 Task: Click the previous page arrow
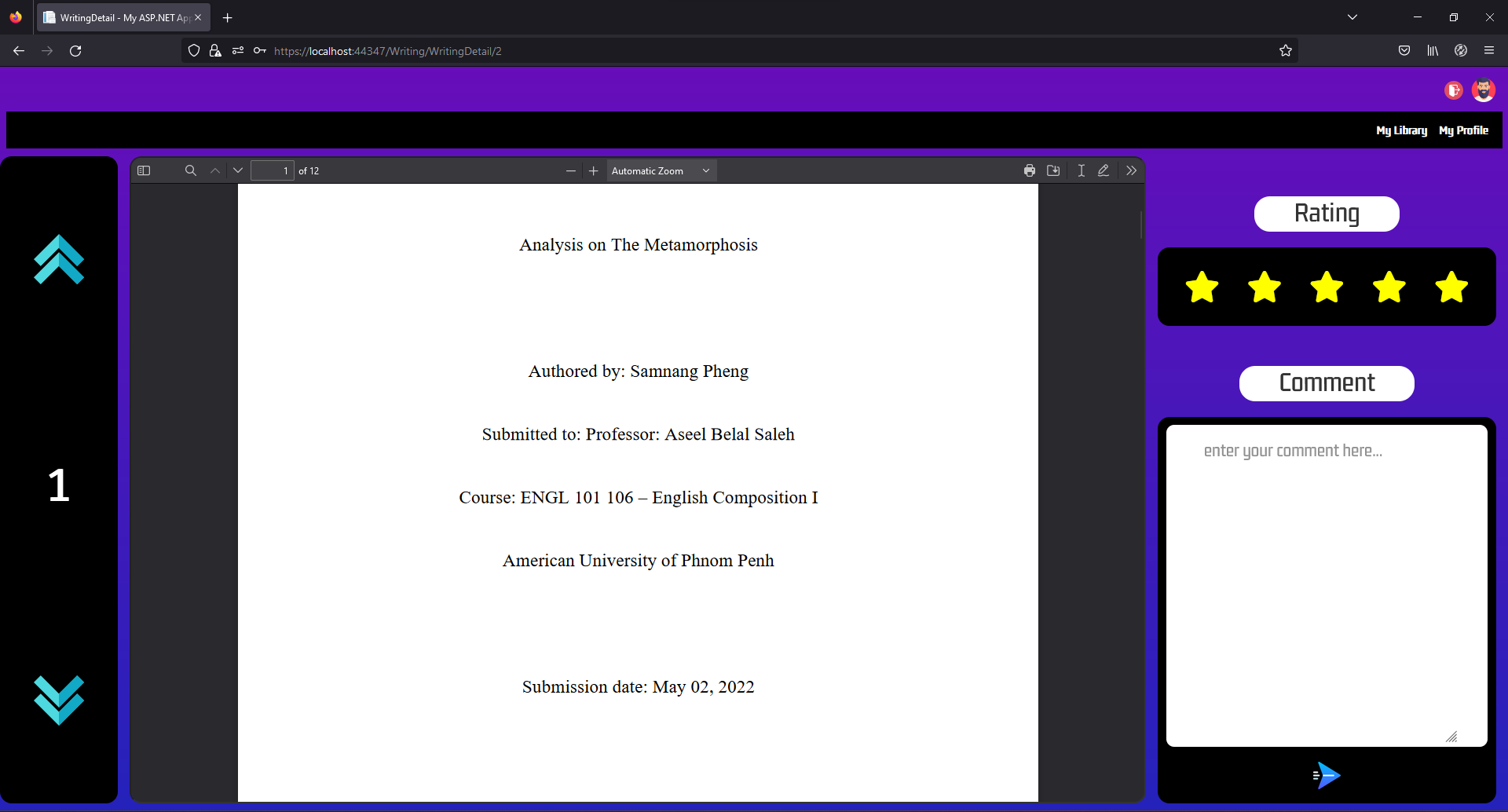[x=214, y=170]
